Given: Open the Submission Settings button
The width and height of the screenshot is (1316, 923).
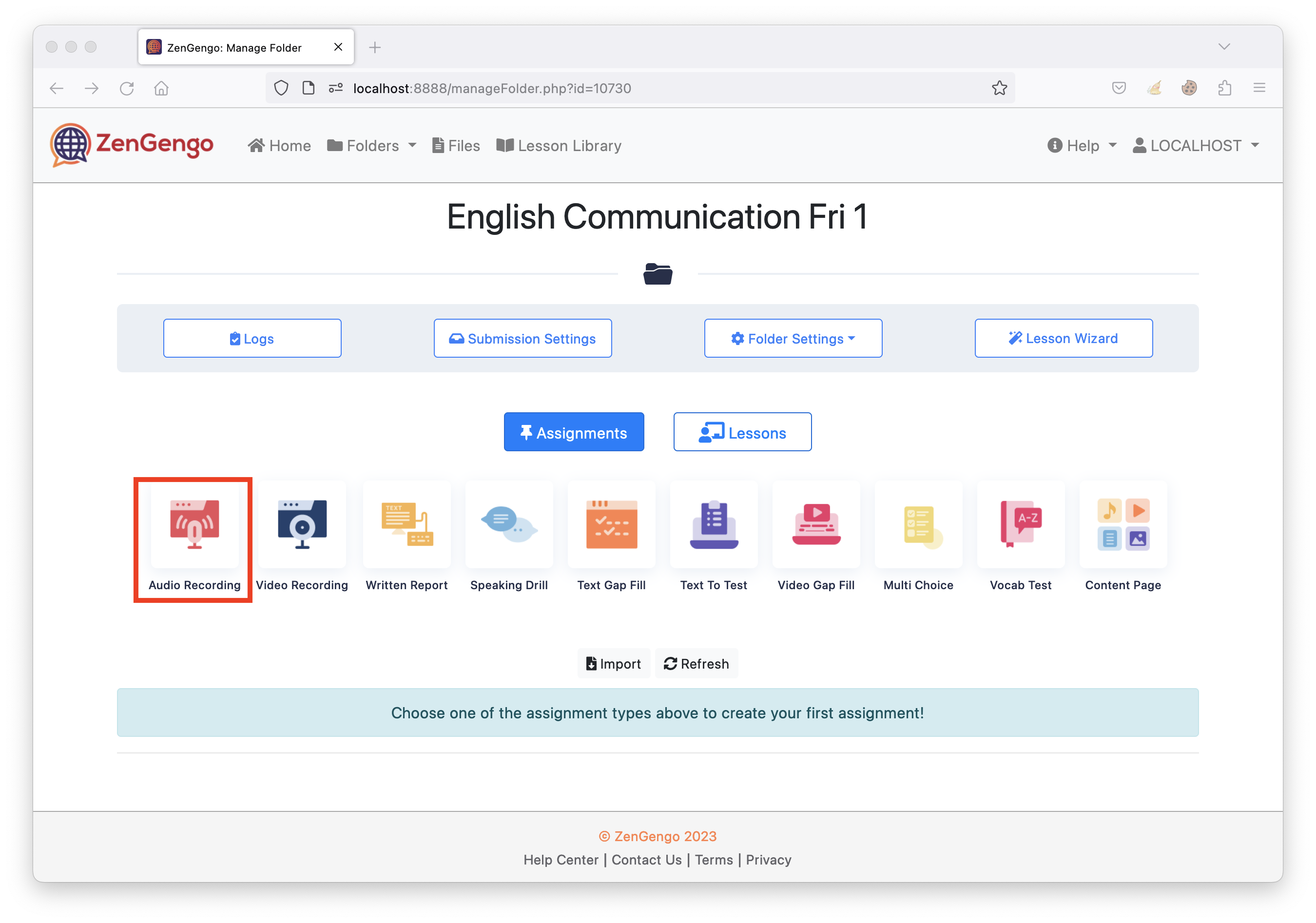Looking at the screenshot, I should (x=522, y=339).
